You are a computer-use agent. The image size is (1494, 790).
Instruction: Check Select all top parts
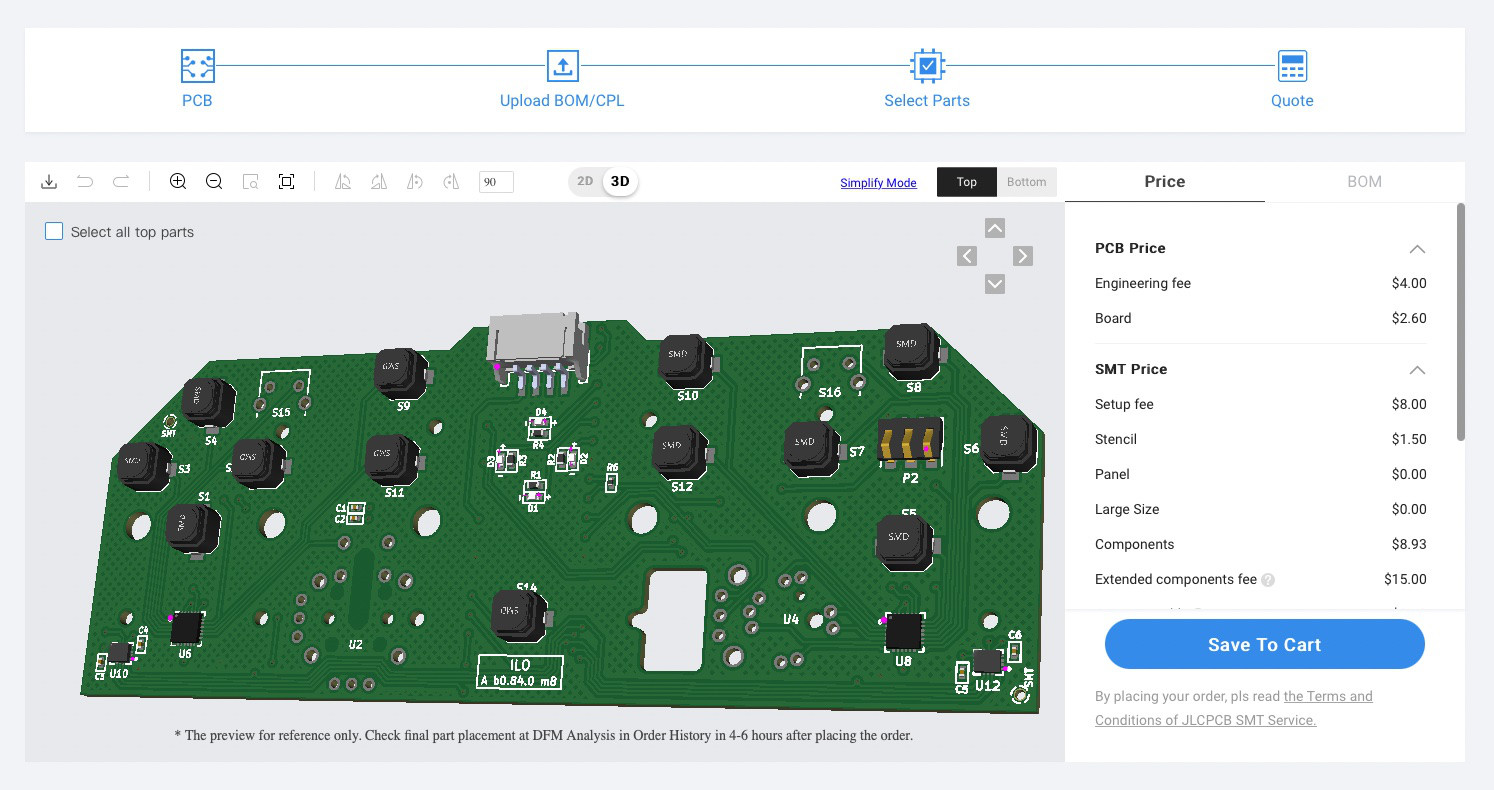(x=54, y=232)
